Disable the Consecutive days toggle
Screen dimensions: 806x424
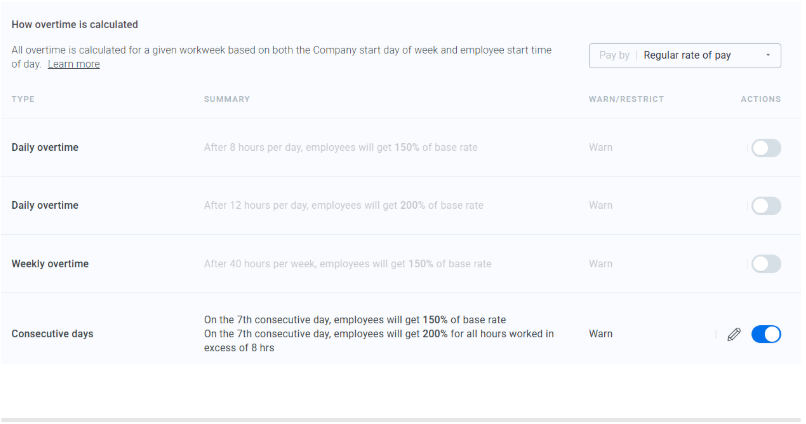point(765,334)
